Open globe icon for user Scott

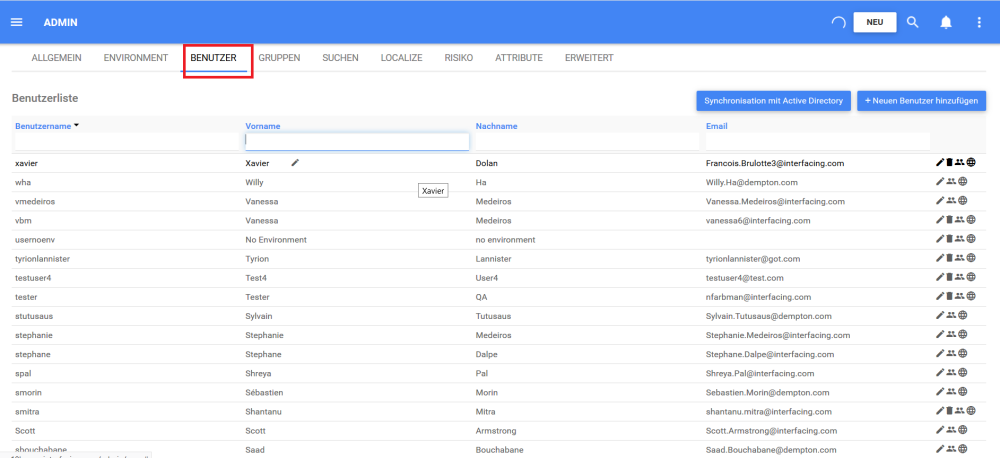pos(963,430)
